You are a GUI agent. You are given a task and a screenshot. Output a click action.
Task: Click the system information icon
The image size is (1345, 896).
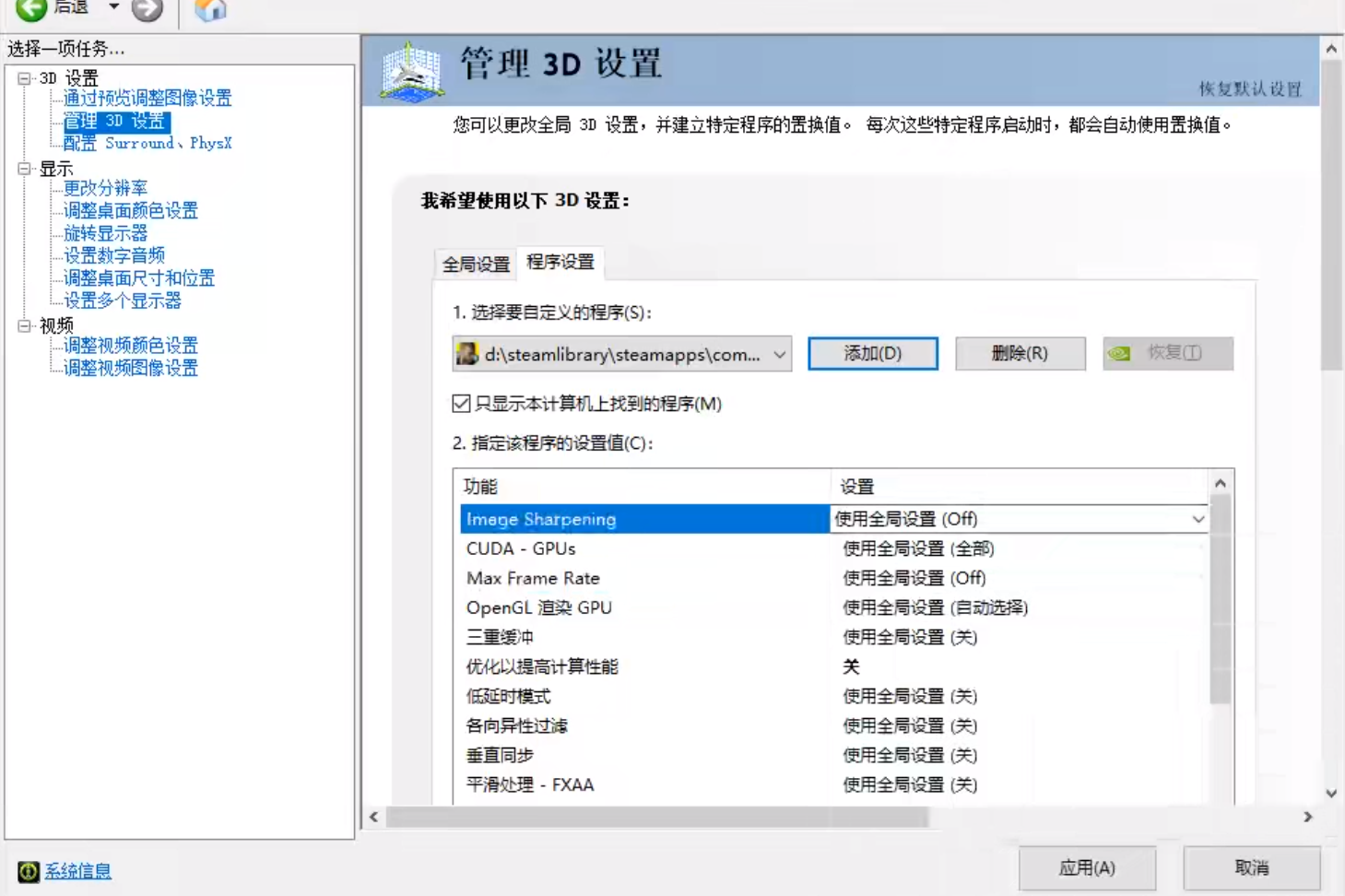[x=29, y=871]
